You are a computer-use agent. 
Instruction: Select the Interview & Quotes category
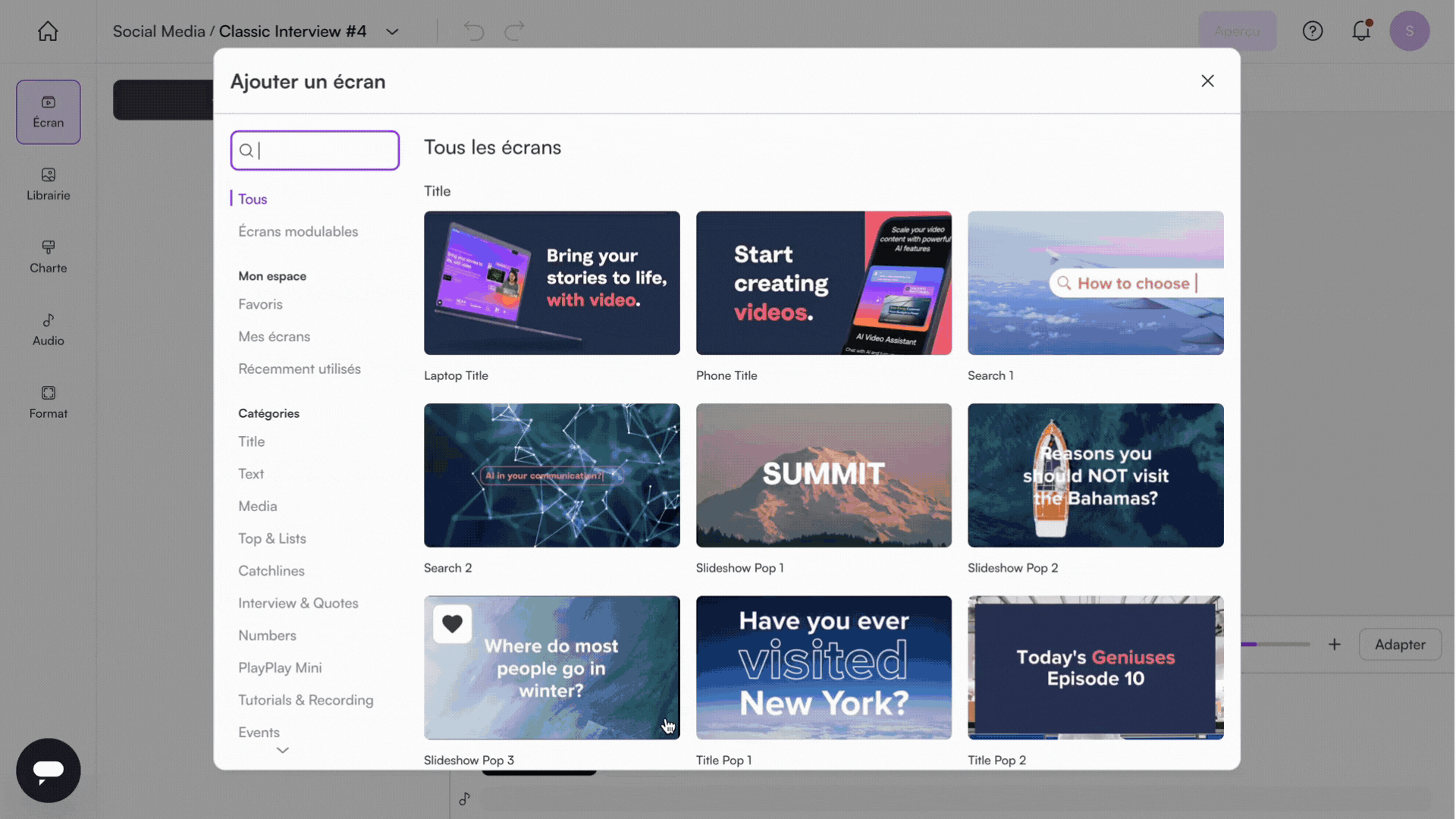point(298,603)
